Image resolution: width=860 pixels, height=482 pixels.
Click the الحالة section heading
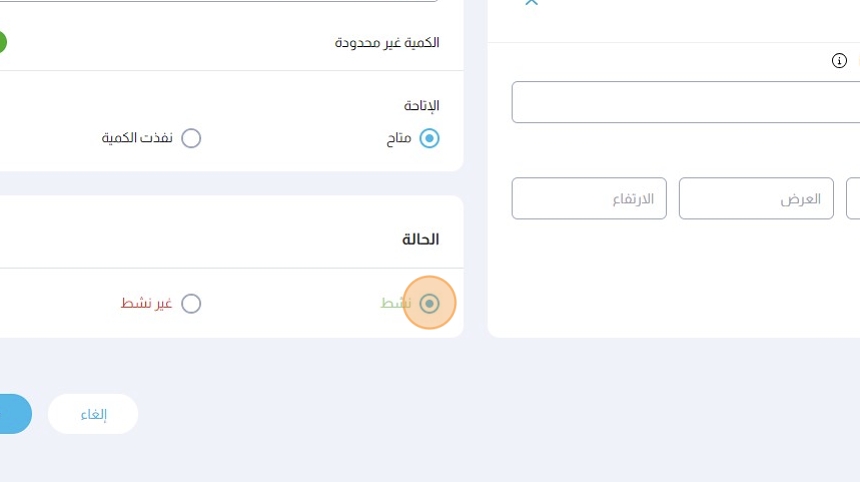(x=420, y=239)
